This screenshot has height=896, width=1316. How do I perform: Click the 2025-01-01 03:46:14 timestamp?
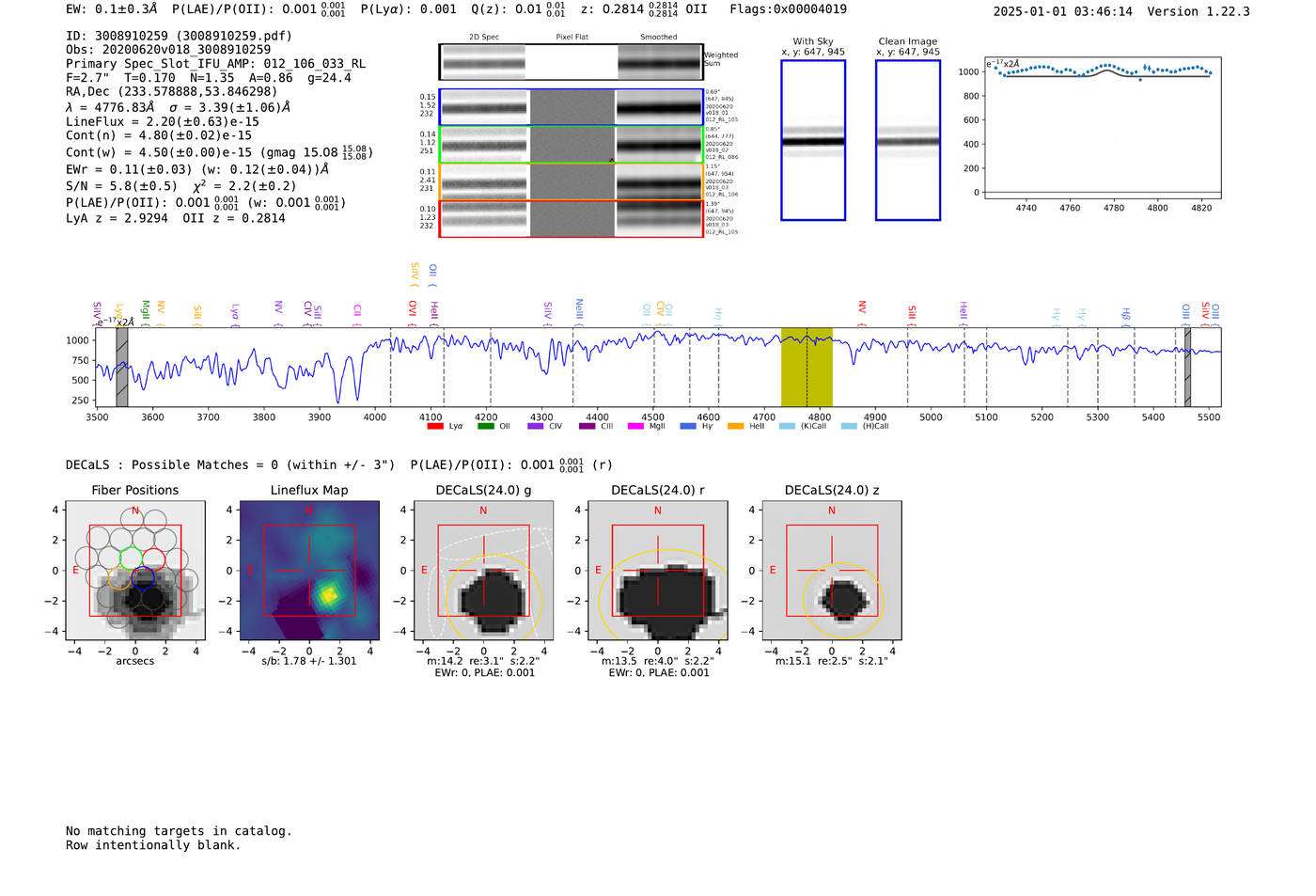(x=1063, y=12)
